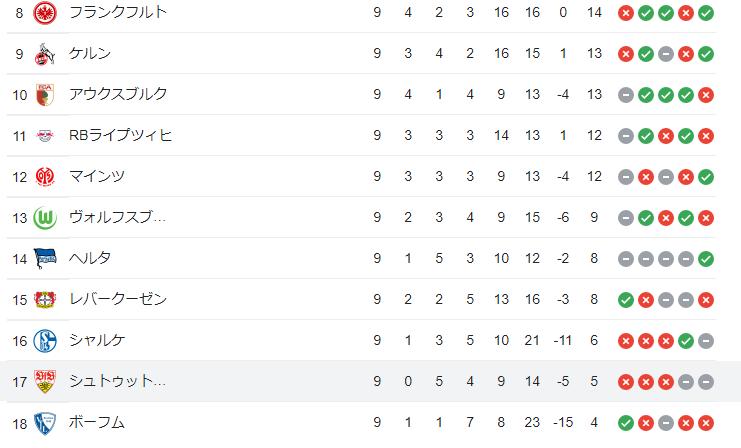Image resolution: width=741 pixels, height=448 pixels.
Task: Click the Augsburg club crest icon
Action: click(45, 95)
